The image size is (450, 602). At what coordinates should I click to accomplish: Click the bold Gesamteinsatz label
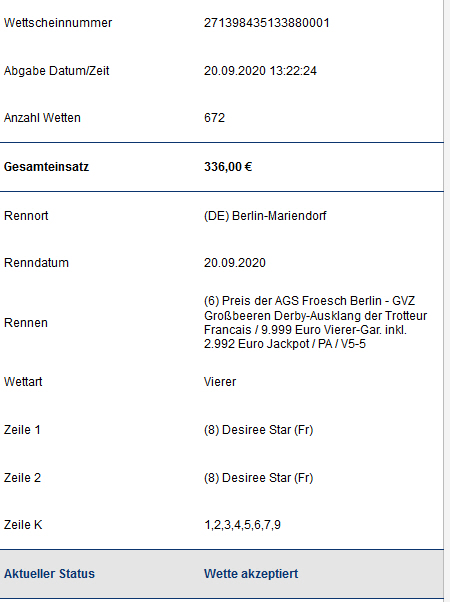(46, 167)
